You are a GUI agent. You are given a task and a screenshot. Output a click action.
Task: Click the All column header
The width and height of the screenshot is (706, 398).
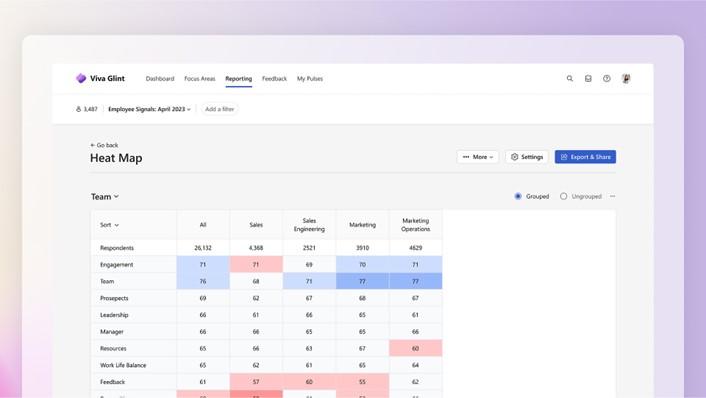[203, 225]
